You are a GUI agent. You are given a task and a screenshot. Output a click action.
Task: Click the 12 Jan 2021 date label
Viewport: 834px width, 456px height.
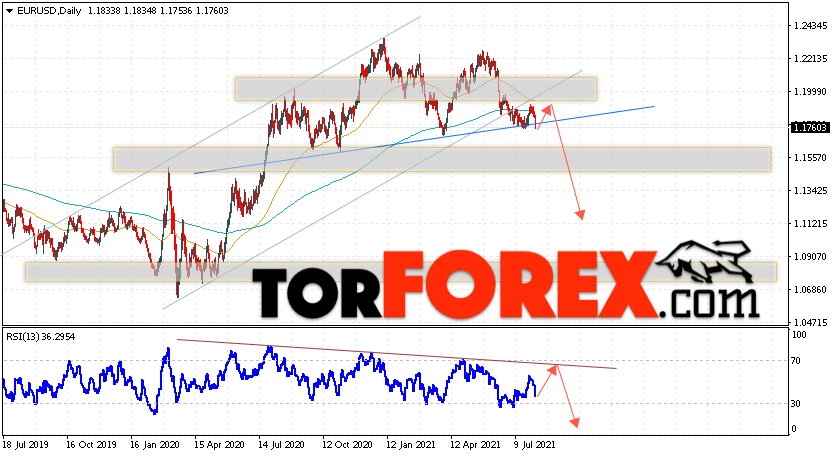coord(411,444)
